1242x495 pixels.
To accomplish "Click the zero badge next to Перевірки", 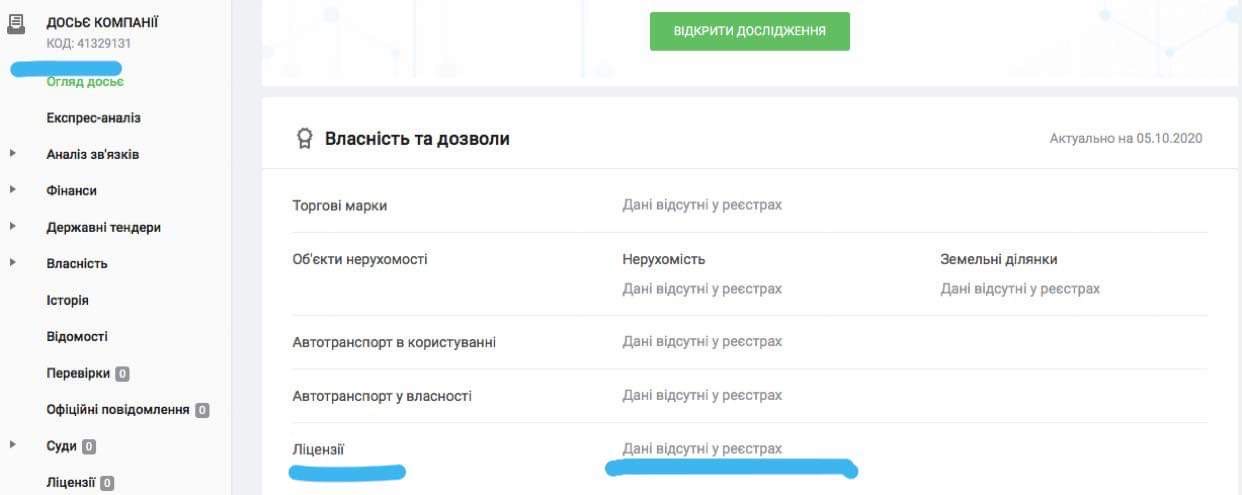I will pyautogui.click(x=122, y=374).
